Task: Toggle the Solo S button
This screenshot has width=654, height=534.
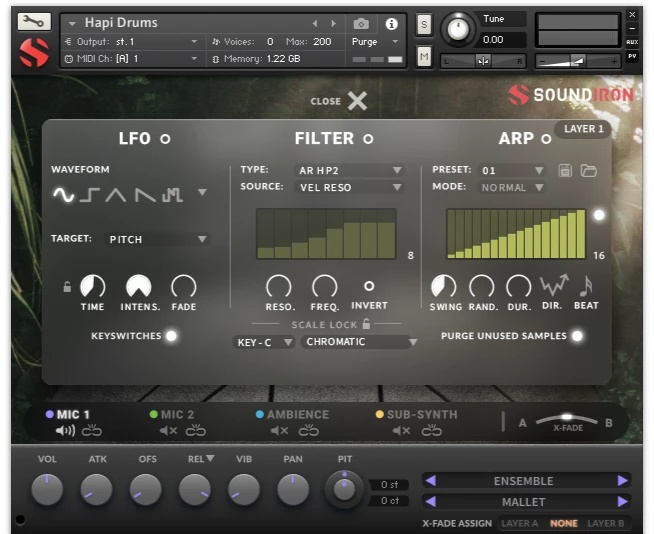Action: (x=424, y=25)
